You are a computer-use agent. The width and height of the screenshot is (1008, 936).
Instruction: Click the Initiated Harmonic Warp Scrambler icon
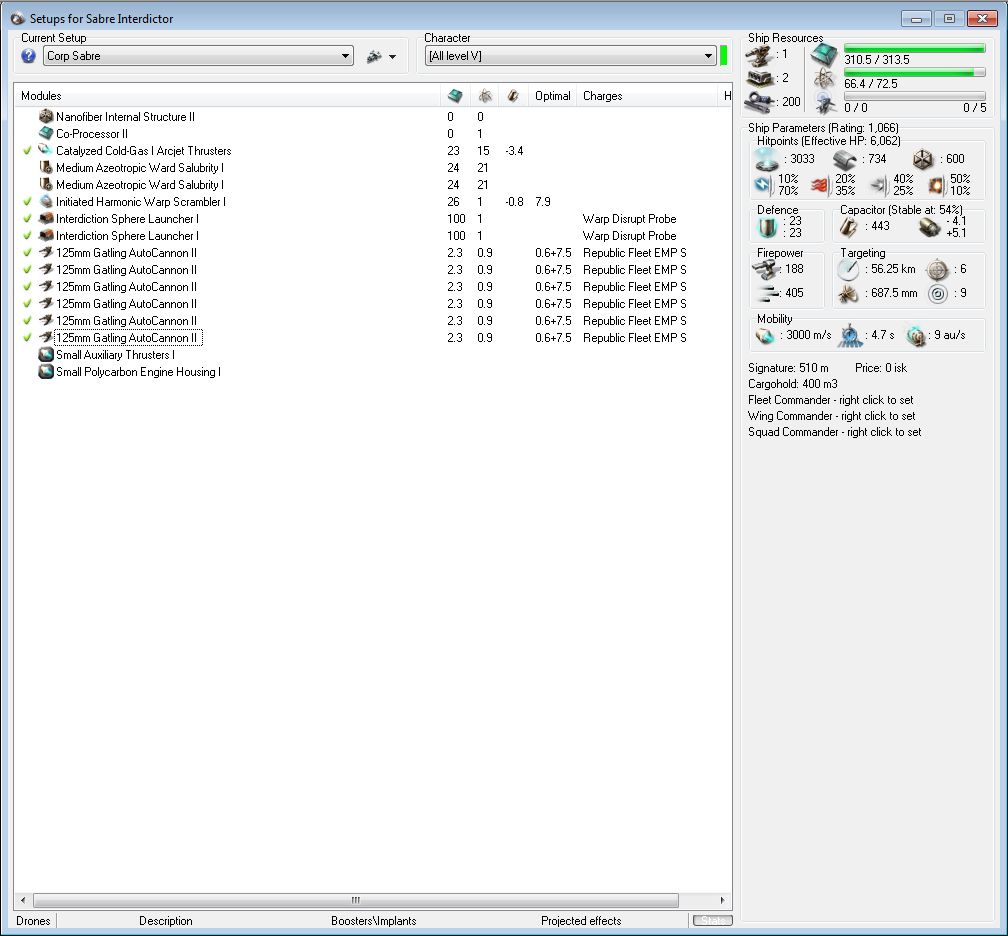[x=46, y=201]
